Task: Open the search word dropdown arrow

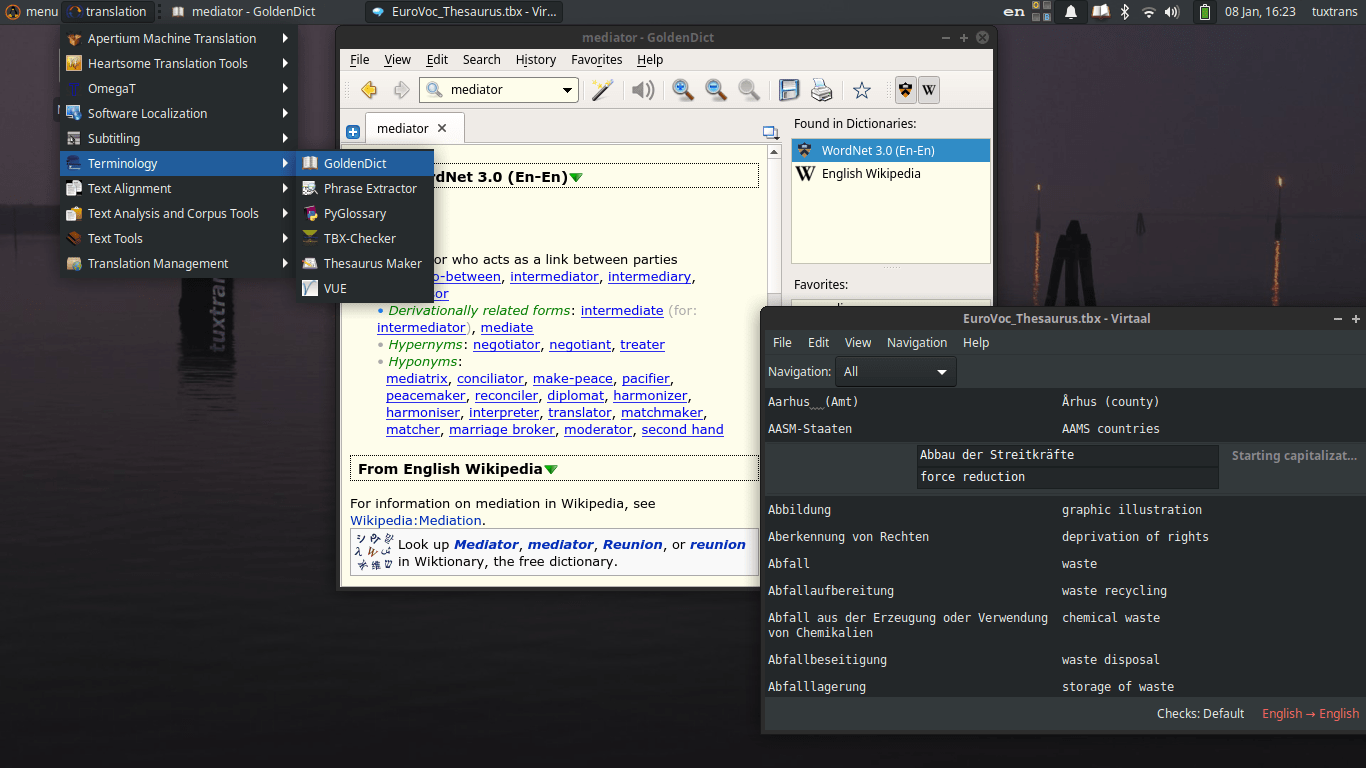Action: click(x=568, y=90)
